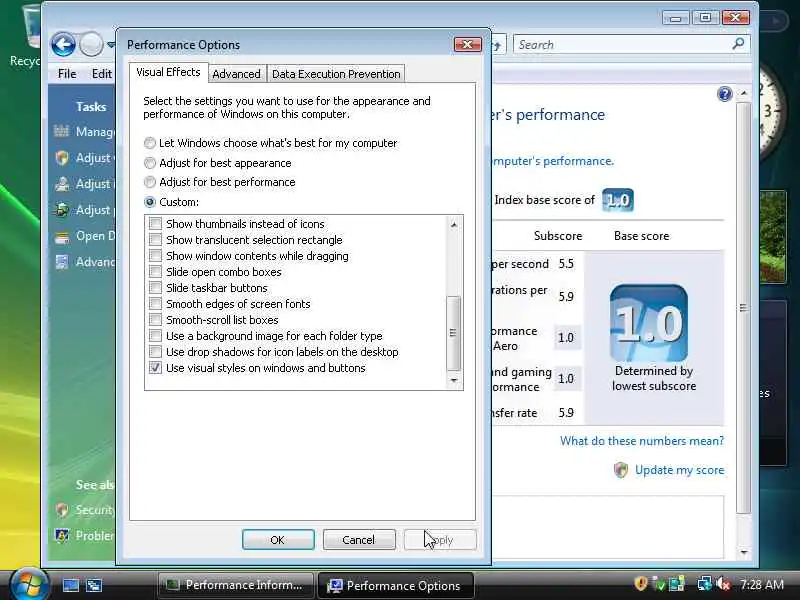Click the Forward arrow next to Back
This screenshot has height=600, width=800.
pos(91,44)
